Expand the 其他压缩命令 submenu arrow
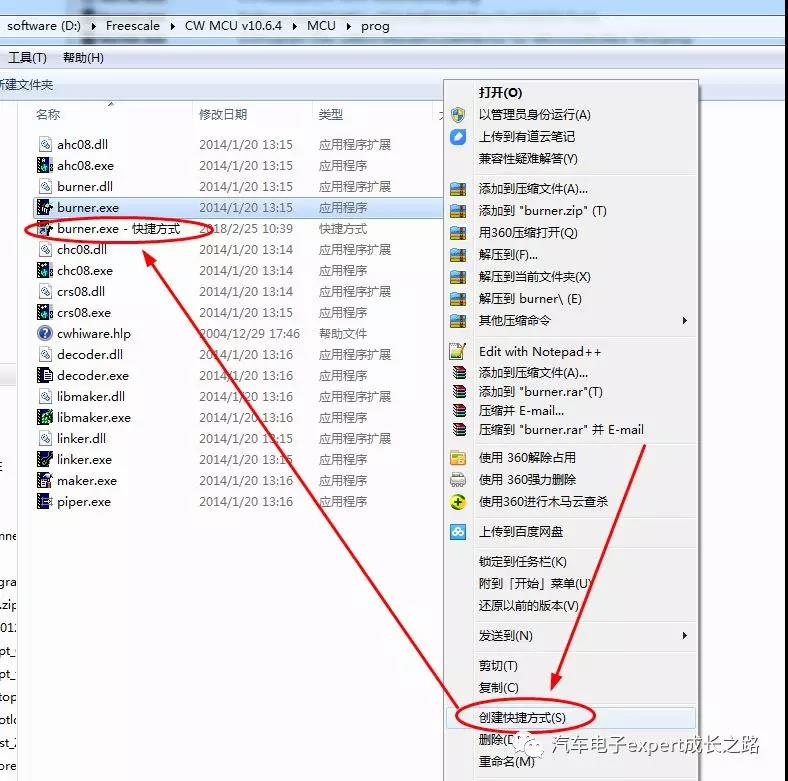 [685, 321]
